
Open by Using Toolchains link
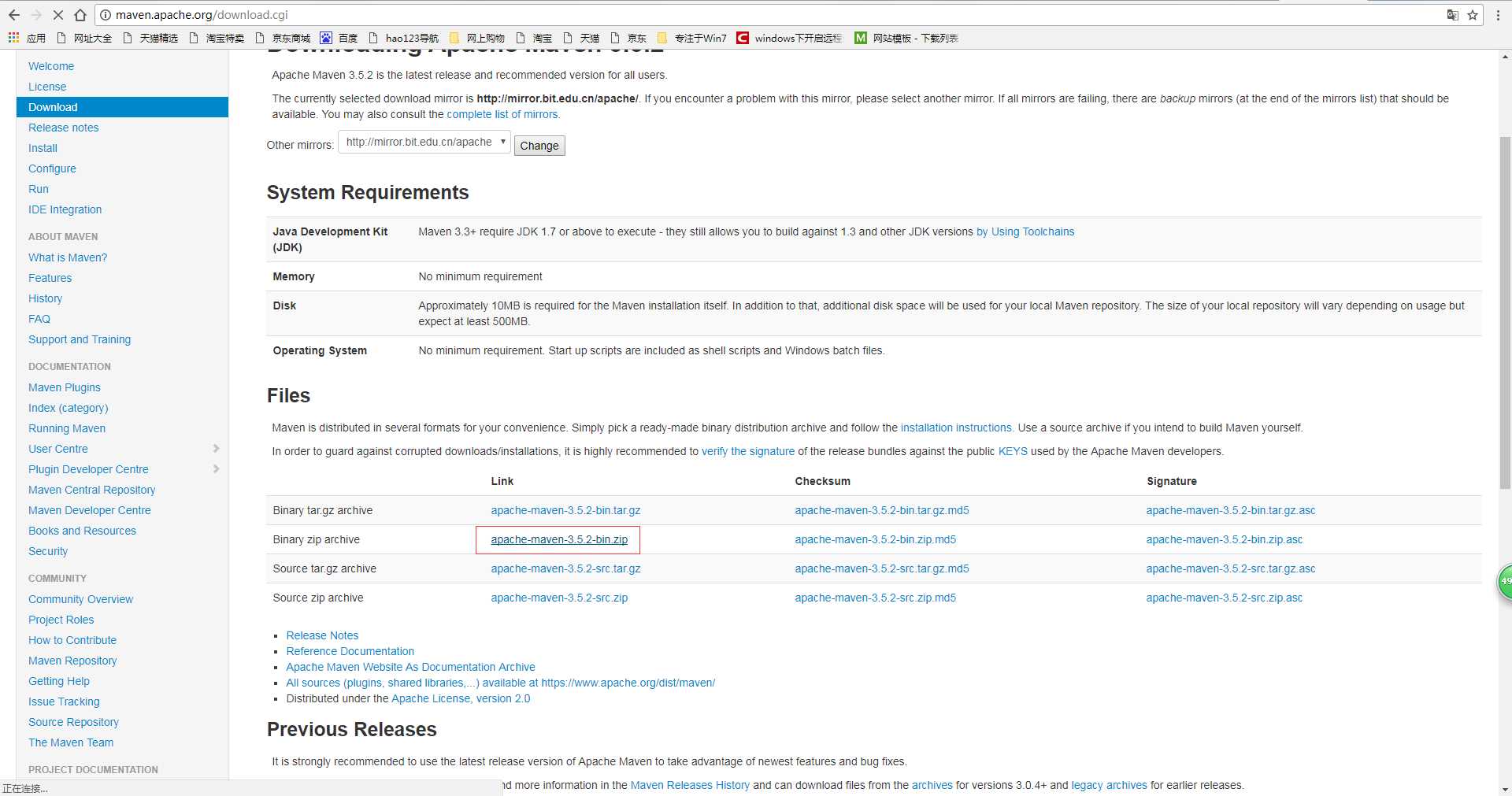[1025, 231]
